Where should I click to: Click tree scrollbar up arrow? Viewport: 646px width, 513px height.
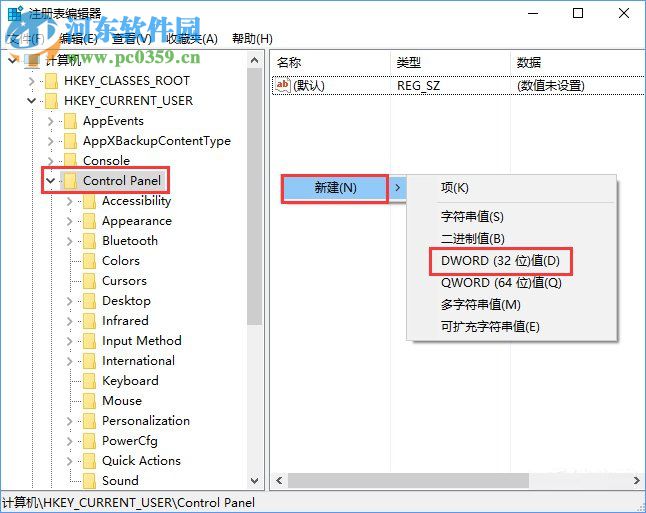pyautogui.click(x=255, y=61)
